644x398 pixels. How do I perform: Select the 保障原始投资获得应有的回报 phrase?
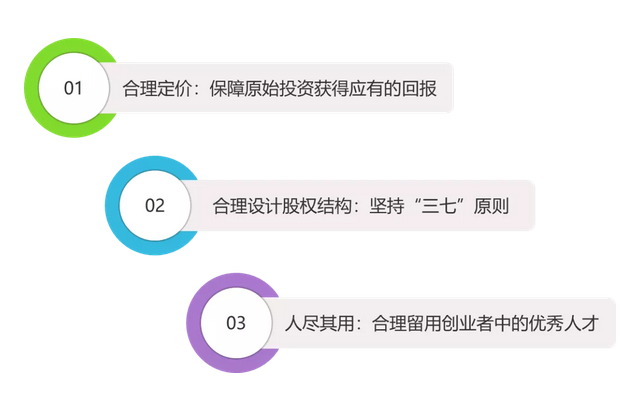323,88
